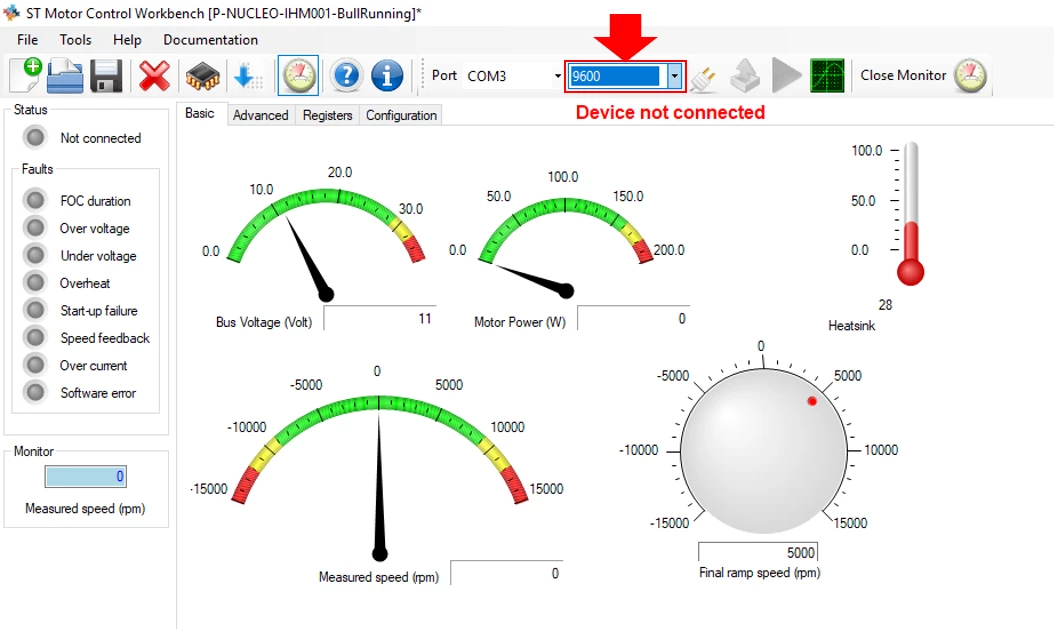The image size is (1054, 629).
Task: Click the Heatsink thermometer gauge
Action: (910, 214)
